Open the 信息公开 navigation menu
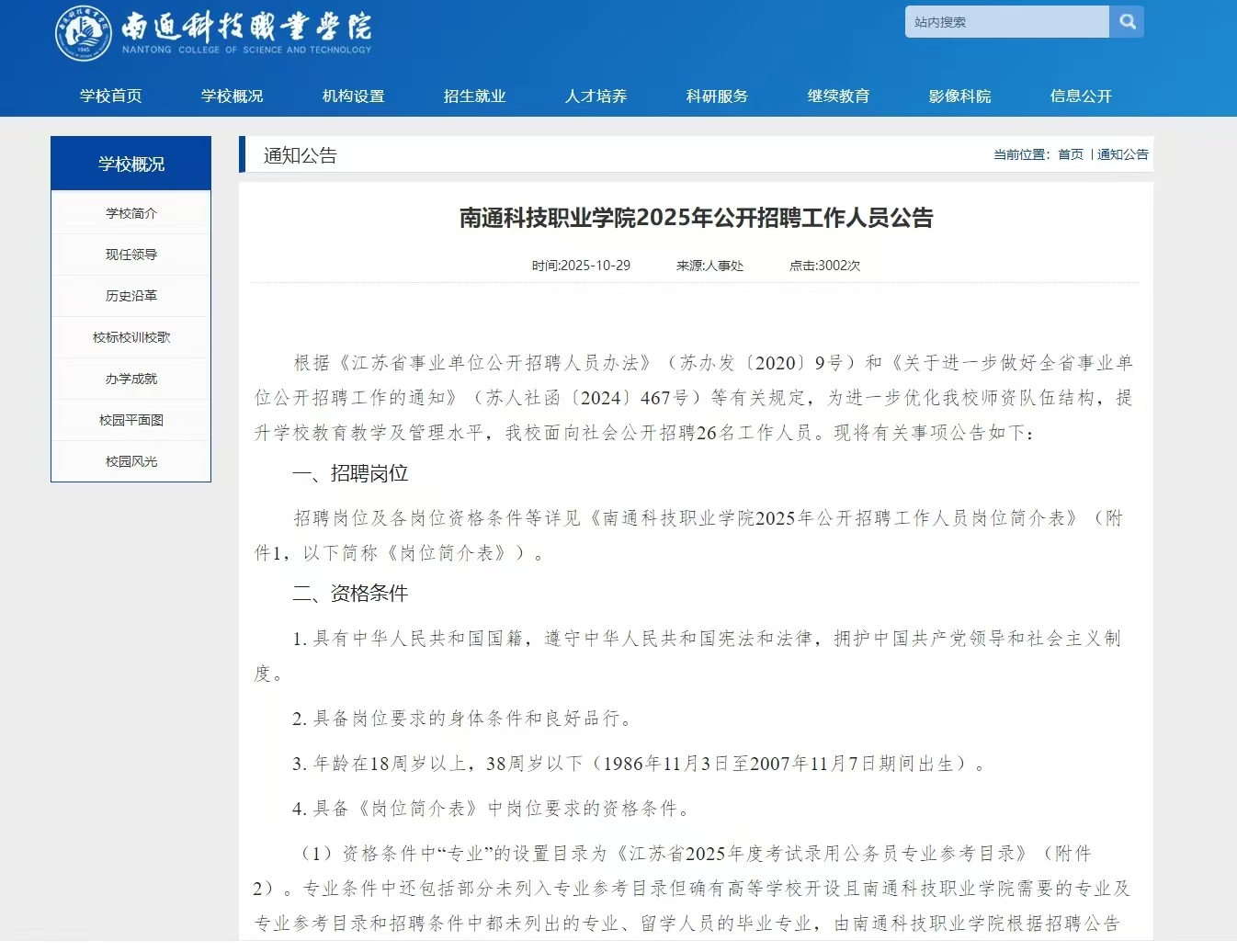This screenshot has width=1237, height=952. (1081, 96)
